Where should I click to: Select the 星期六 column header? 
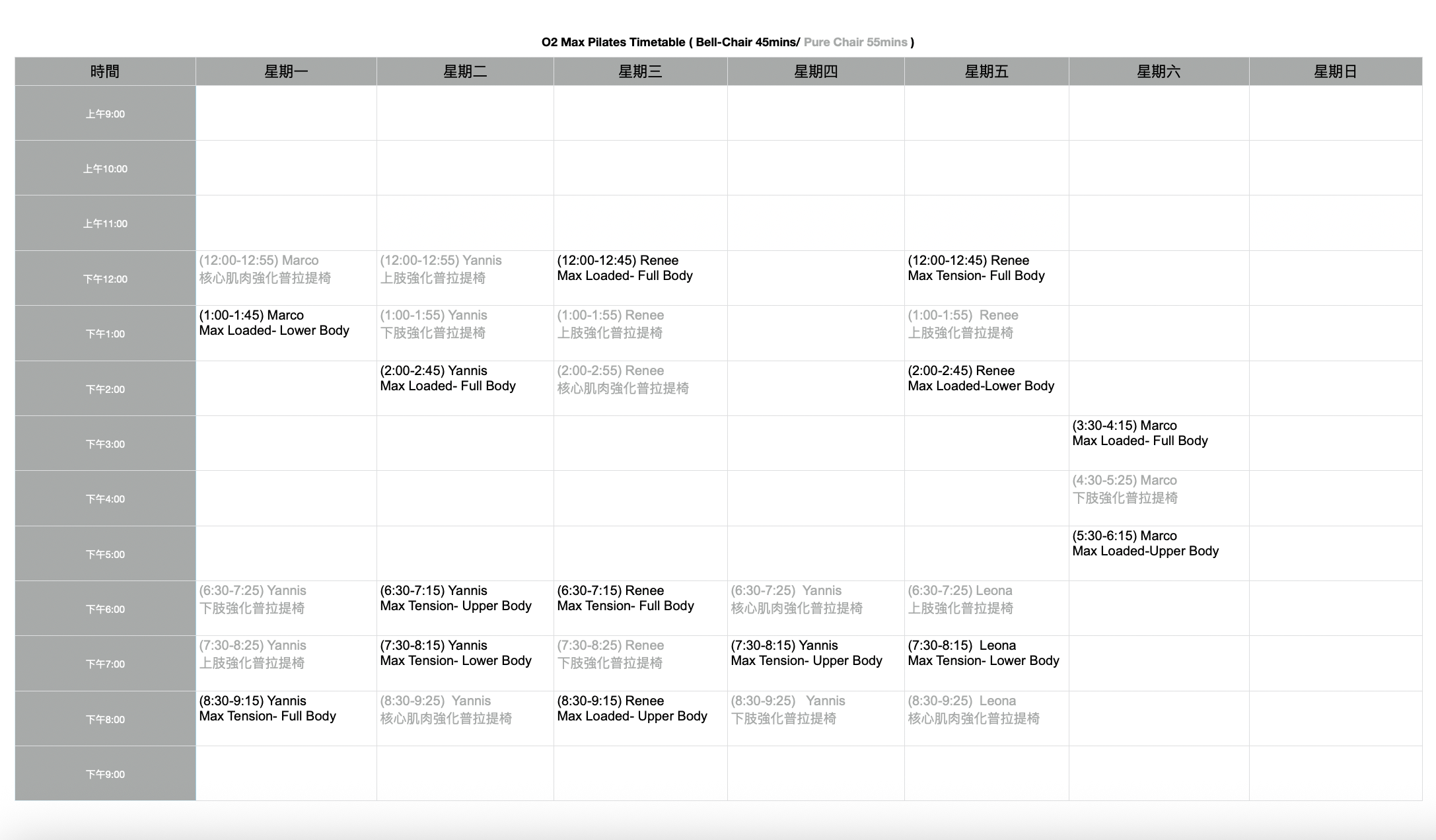(x=1159, y=71)
